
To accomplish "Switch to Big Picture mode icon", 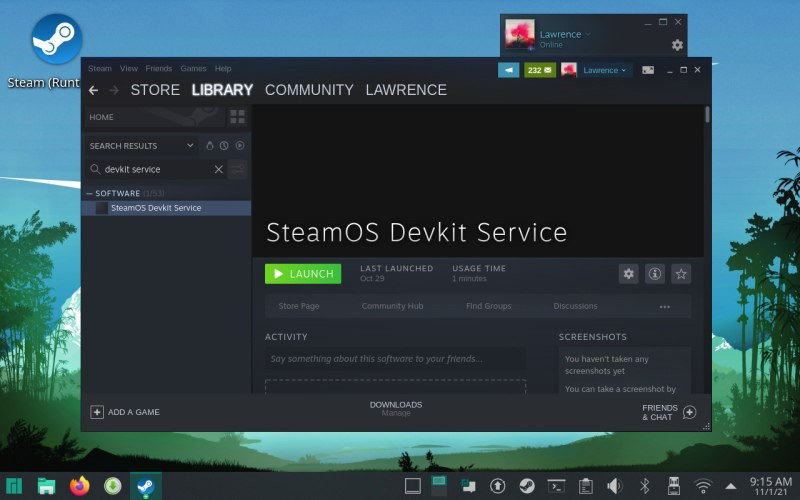I will [648, 70].
